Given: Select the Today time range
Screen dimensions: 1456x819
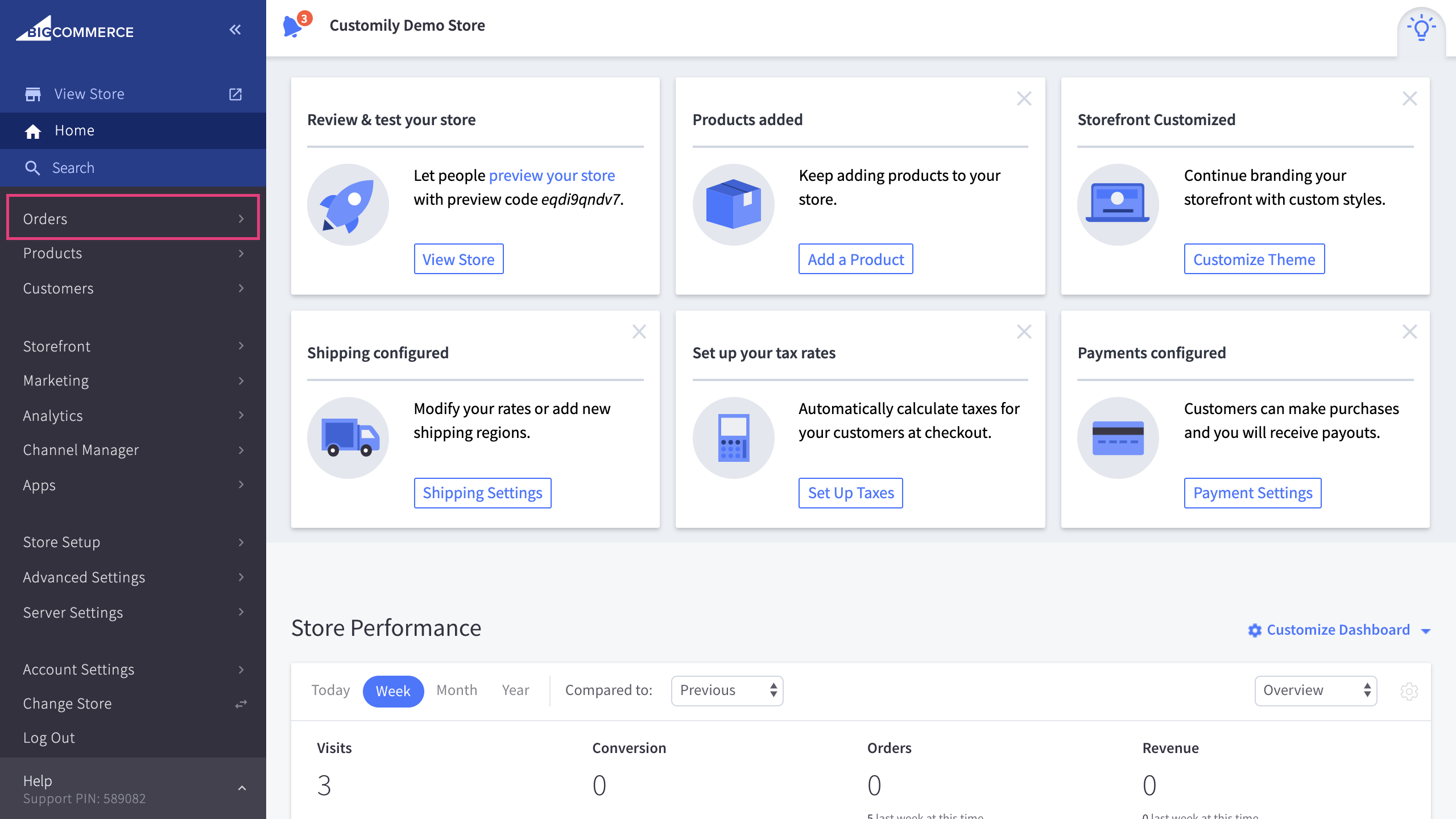Looking at the screenshot, I should (330, 690).
